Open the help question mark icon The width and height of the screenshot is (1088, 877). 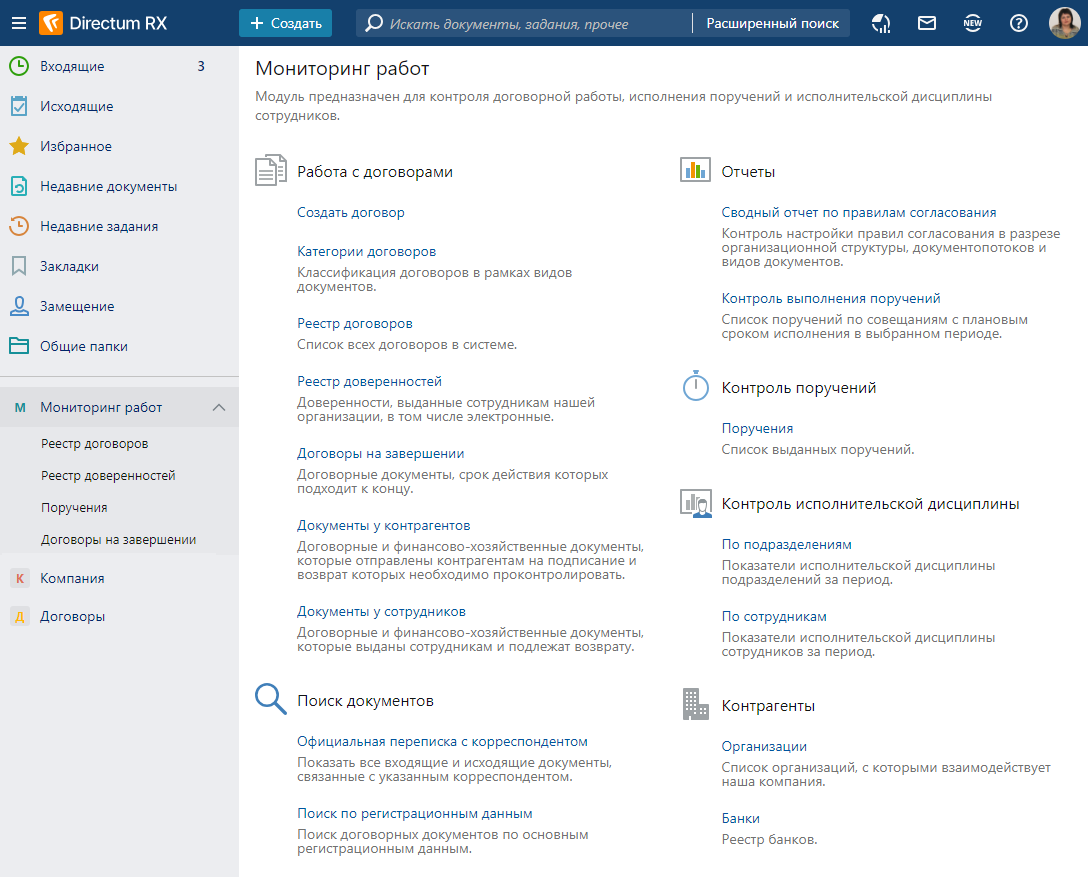coord(1018,23)
